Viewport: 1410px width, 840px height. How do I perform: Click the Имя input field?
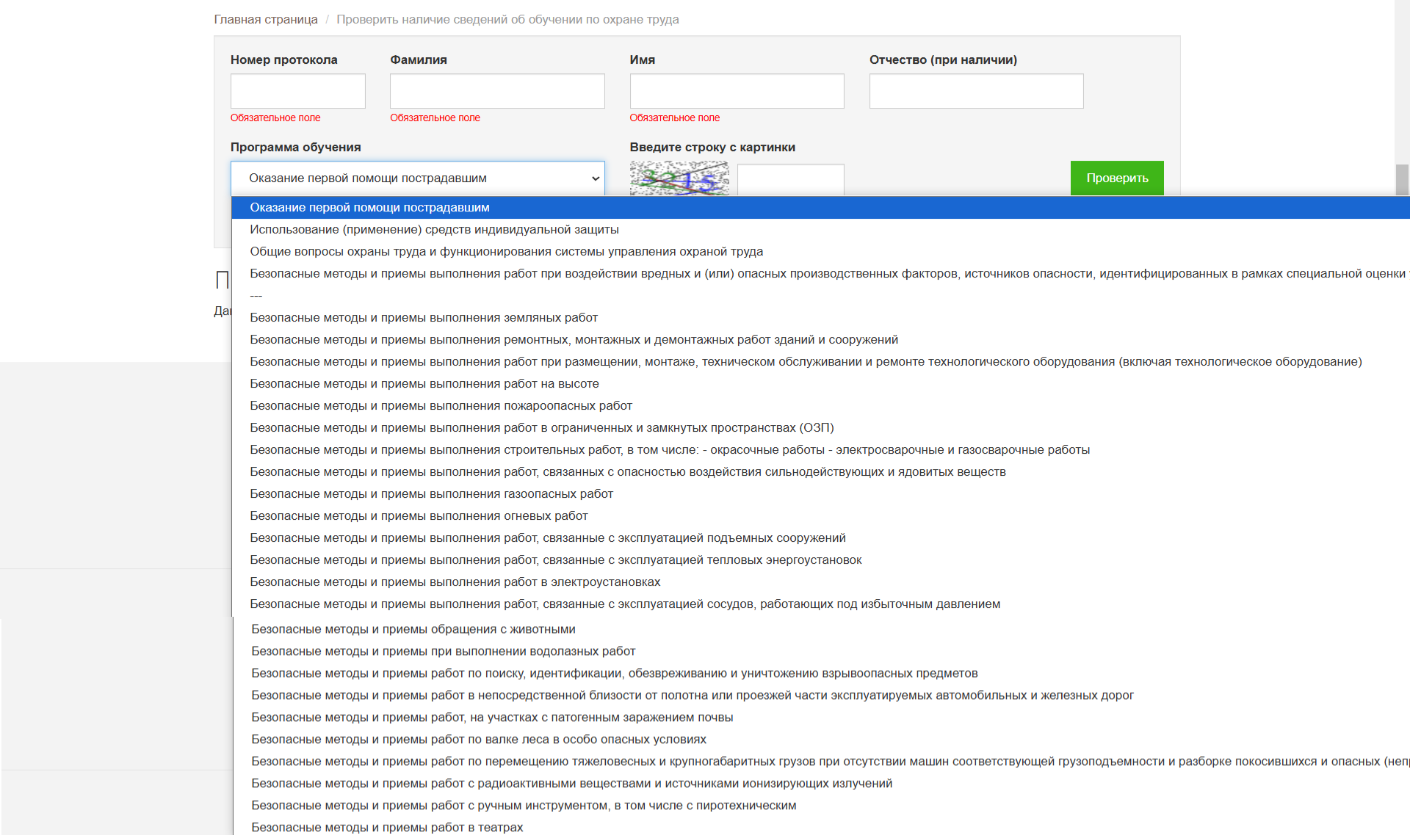pyautogui.click(x=737, y=91)
